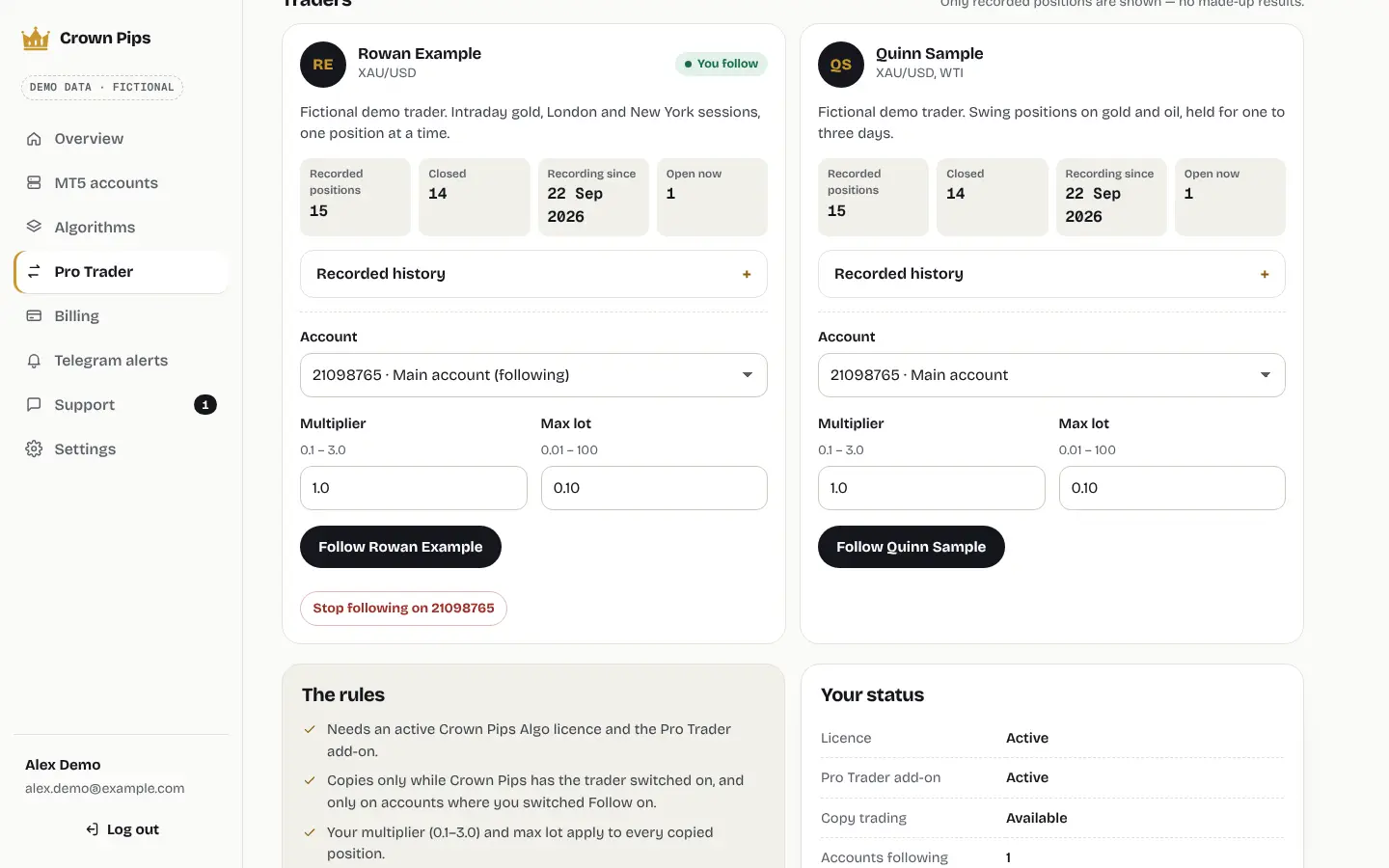Click the Support chat bubble icon

click(34, 405)
